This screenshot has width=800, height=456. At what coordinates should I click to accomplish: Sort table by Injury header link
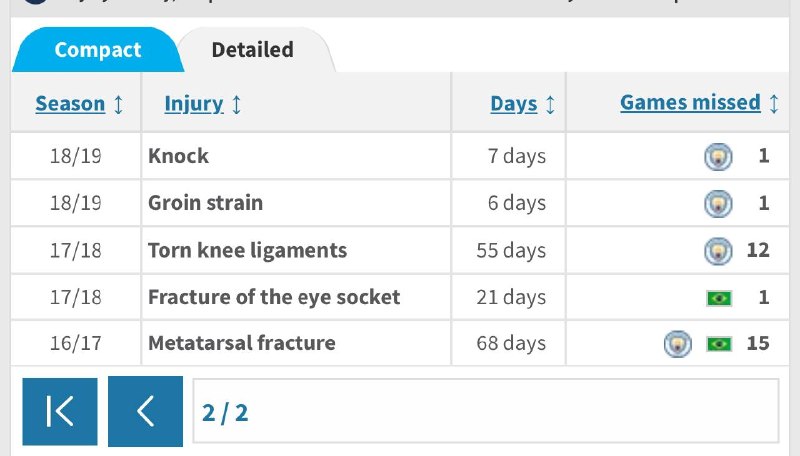(194, 104)
